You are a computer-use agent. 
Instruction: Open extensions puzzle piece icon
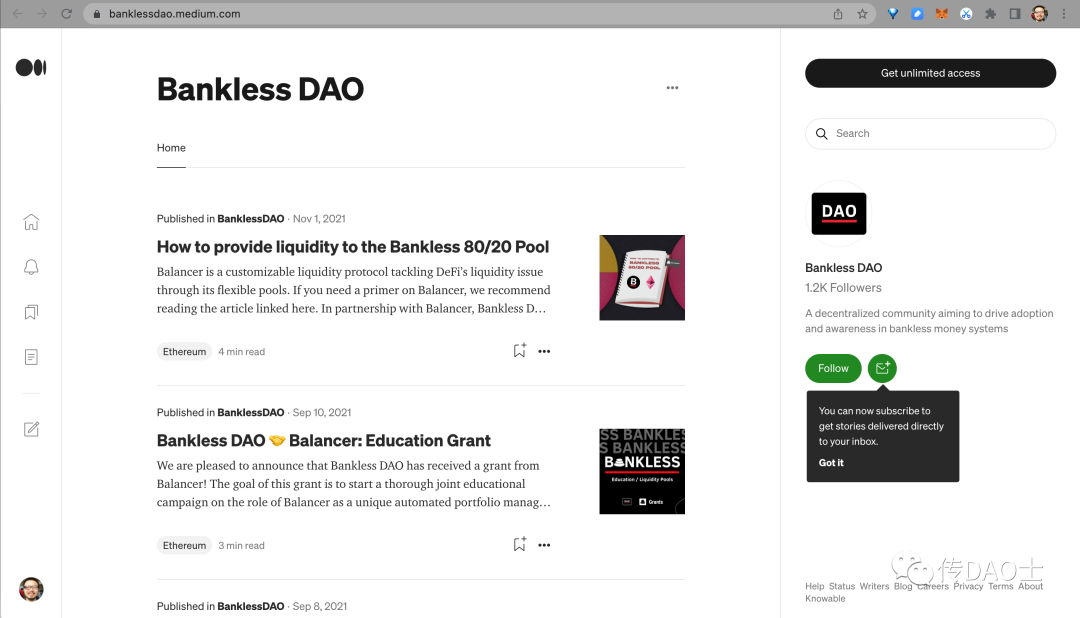[x=990, y=14]
